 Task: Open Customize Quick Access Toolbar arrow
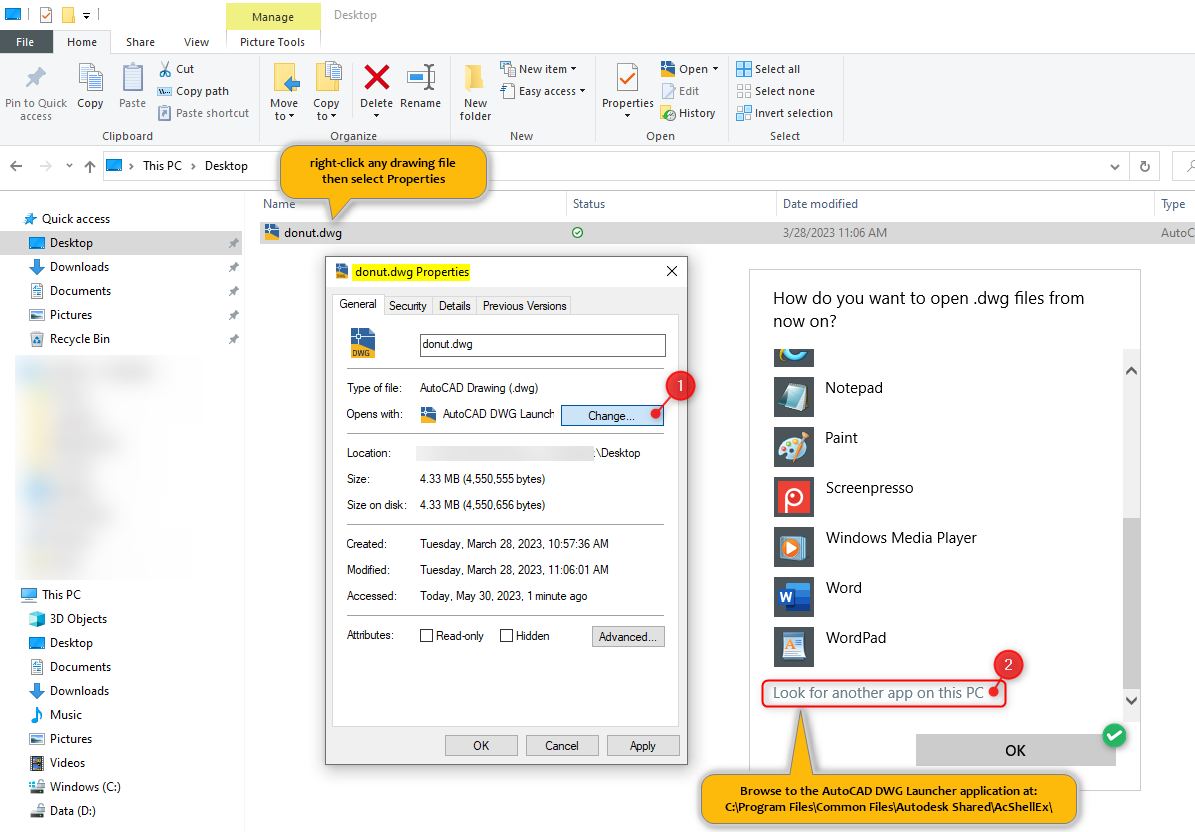(86, 15)
